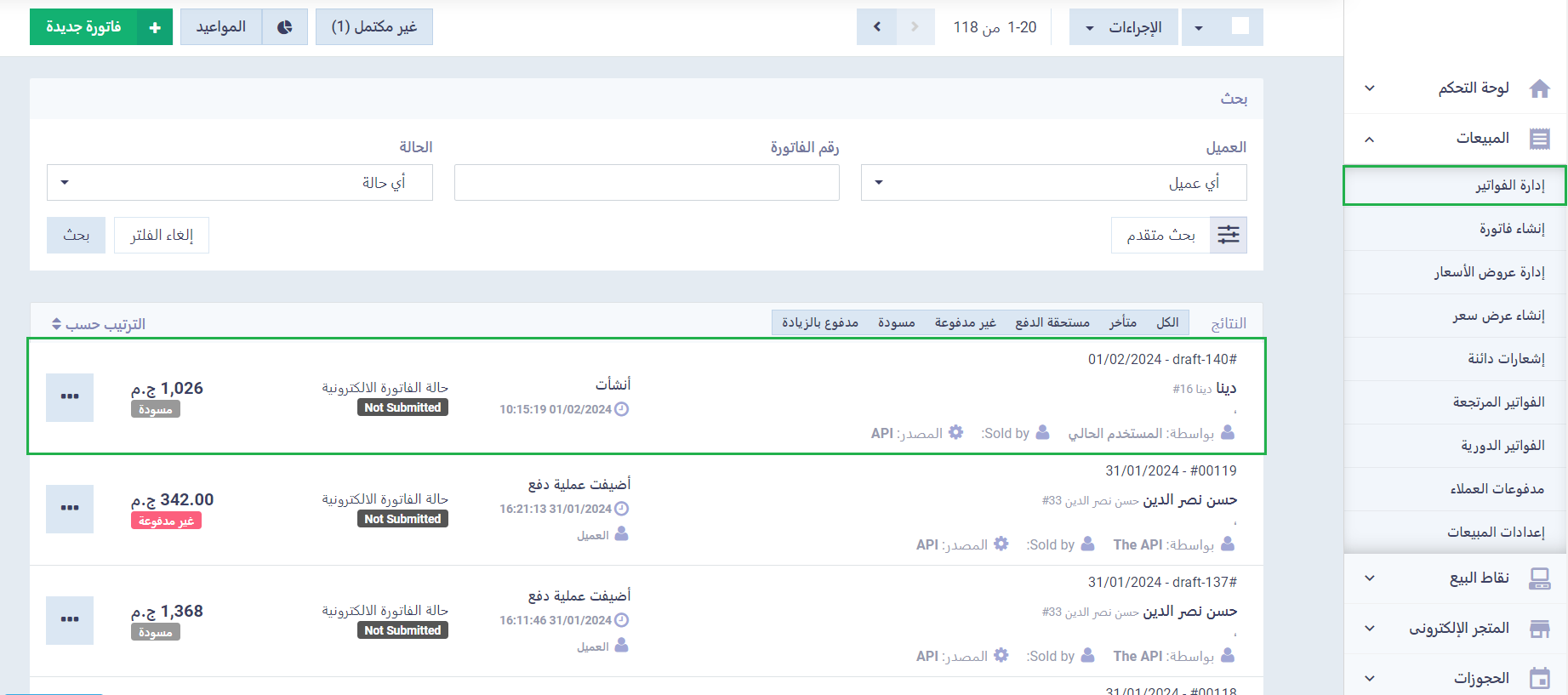Click the online store icon in sidebar

click(1539, 629)
